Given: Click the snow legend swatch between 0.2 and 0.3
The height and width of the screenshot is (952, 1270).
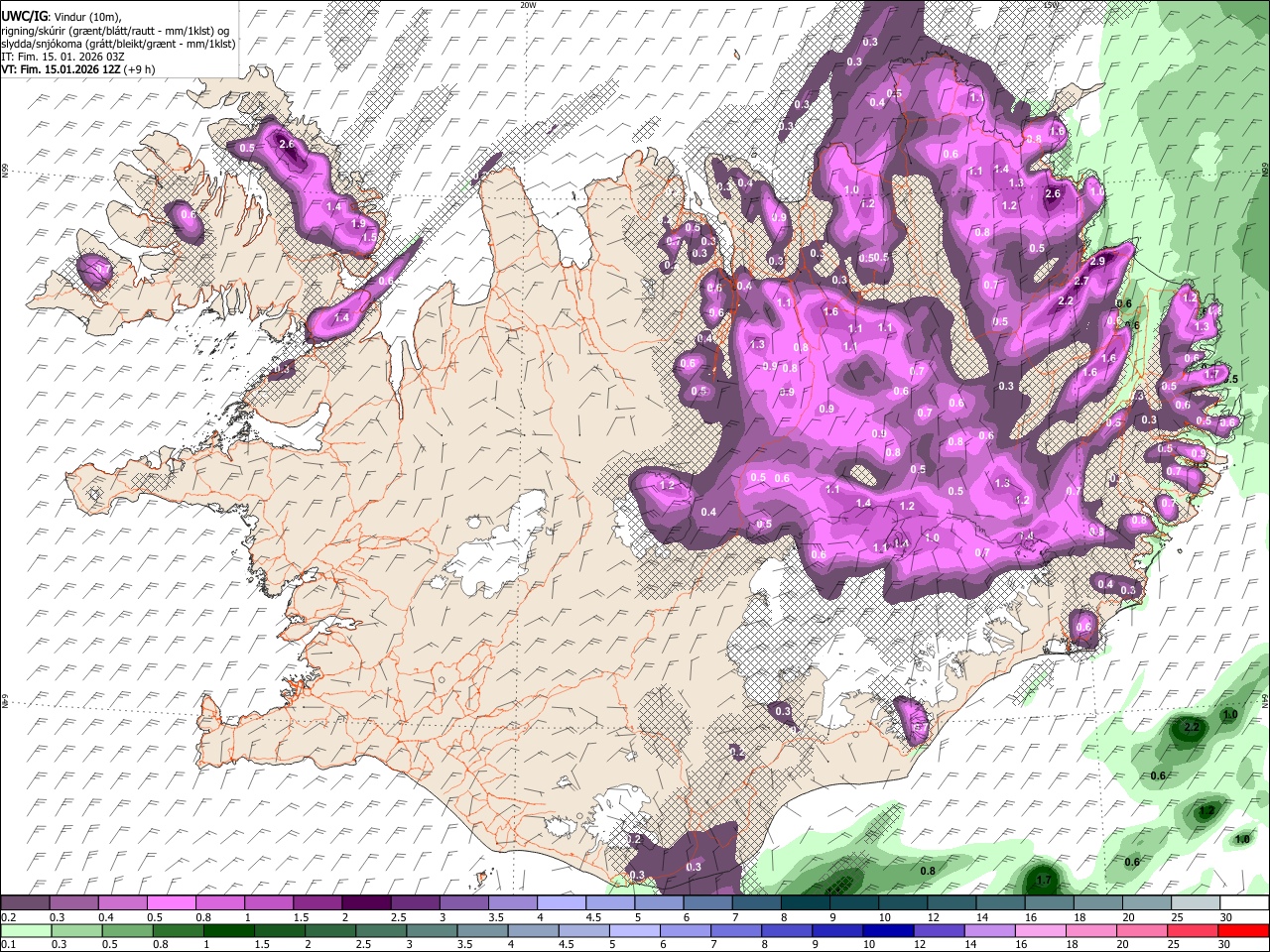Looking at the screenshot, I should 25,903.
